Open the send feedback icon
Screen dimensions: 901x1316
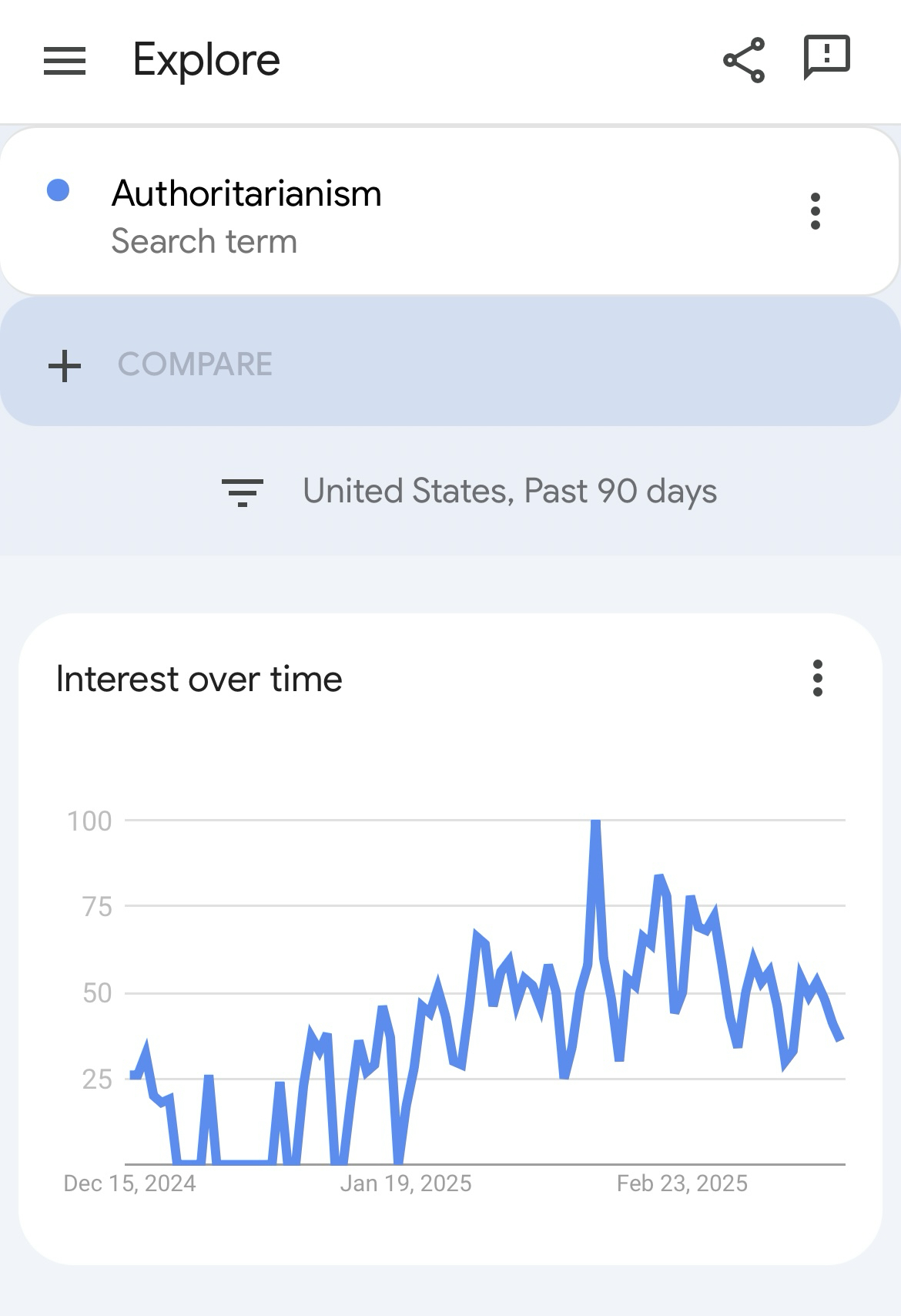point(826,57)
